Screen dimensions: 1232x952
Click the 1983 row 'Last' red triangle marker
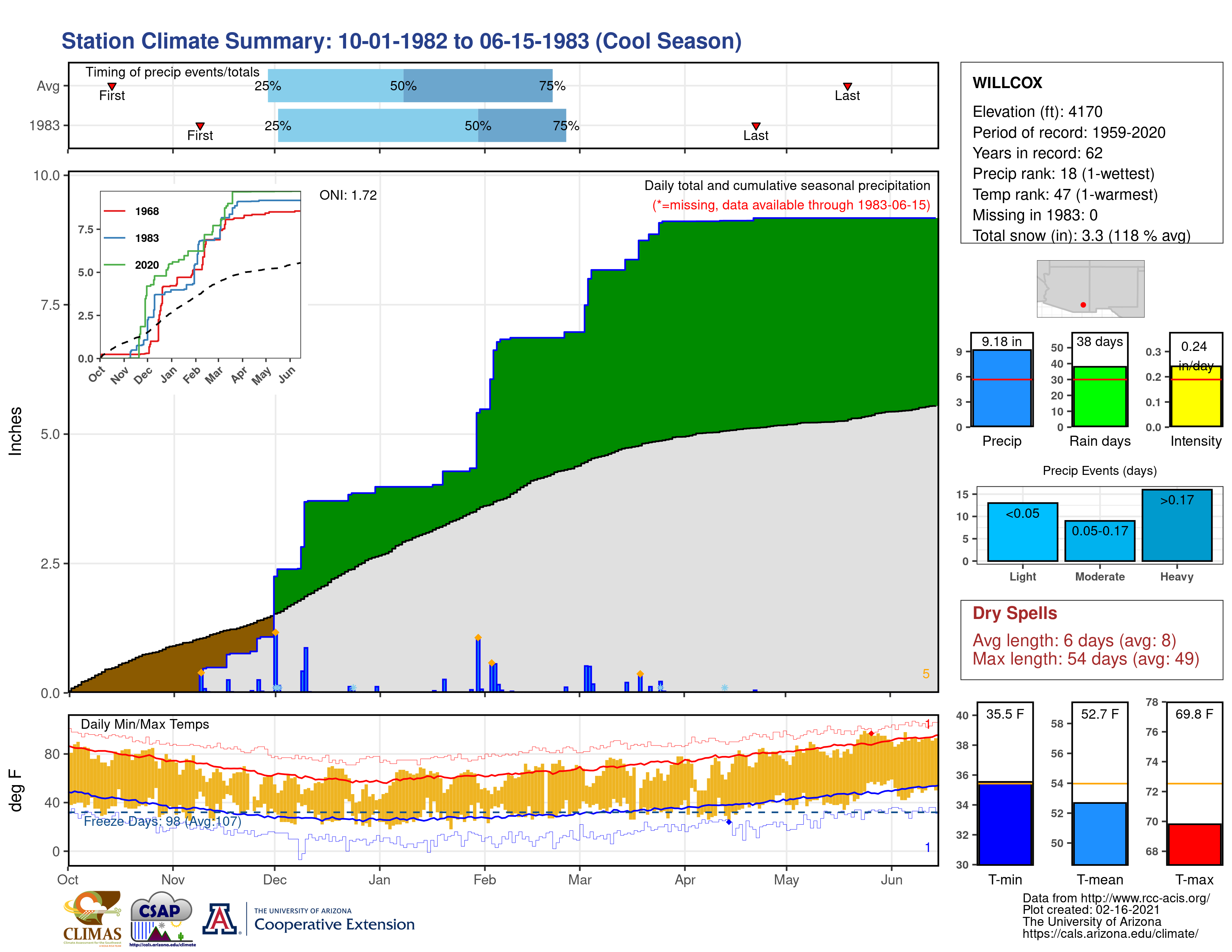(x=756, y=126)
